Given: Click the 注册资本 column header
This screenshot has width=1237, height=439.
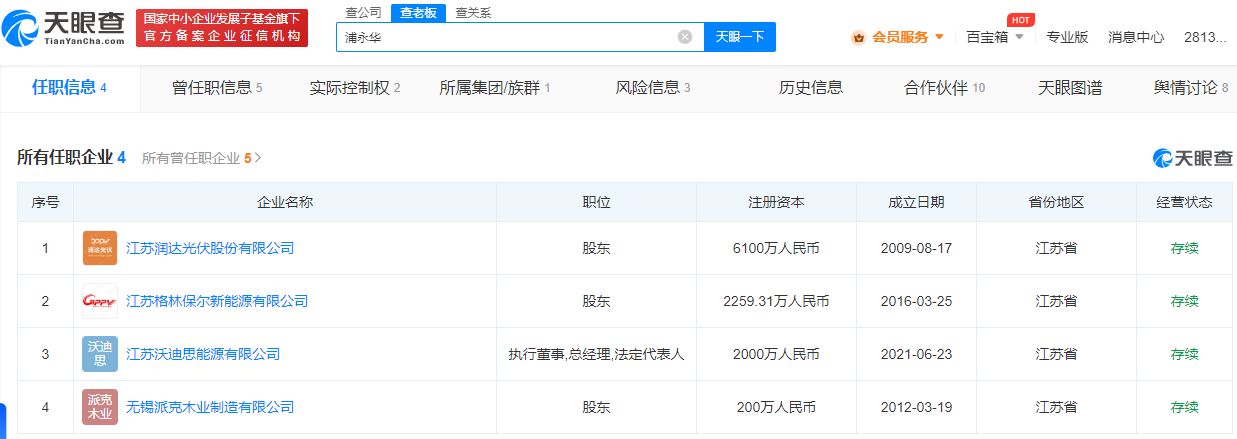Looking at the screenshot, I should tap(776, 202).
